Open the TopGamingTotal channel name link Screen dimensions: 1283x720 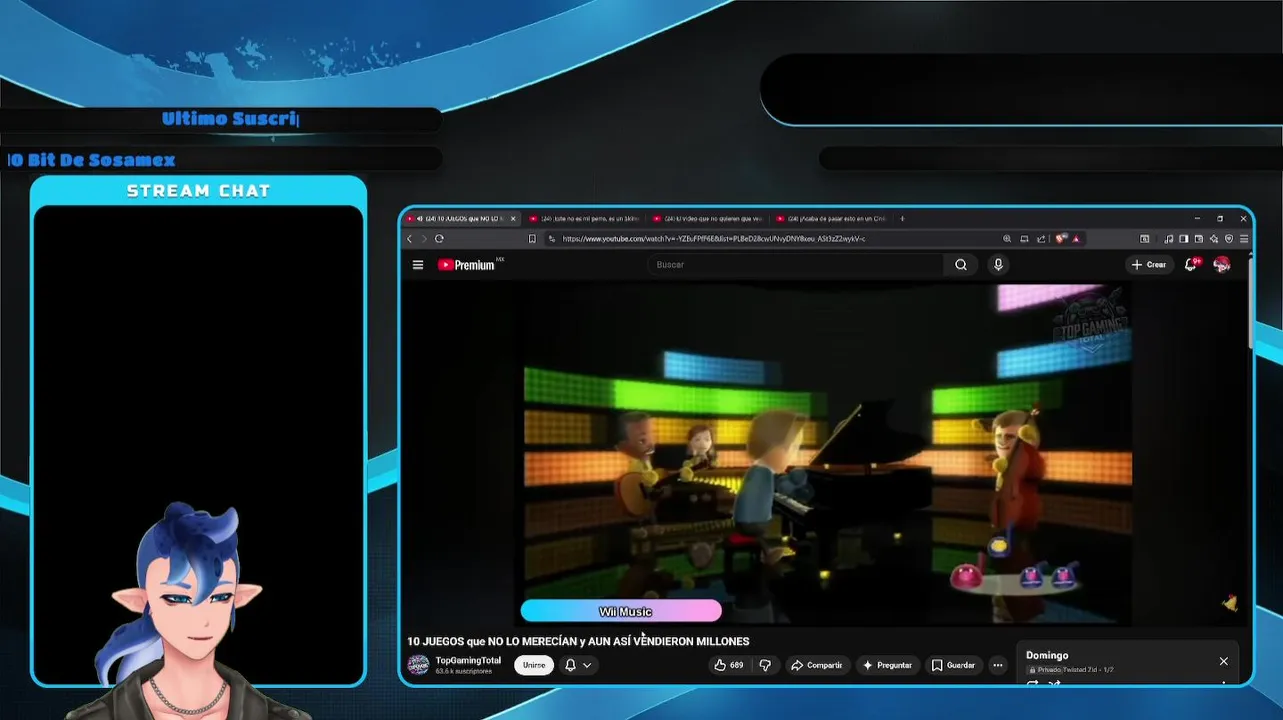(468, 660)
